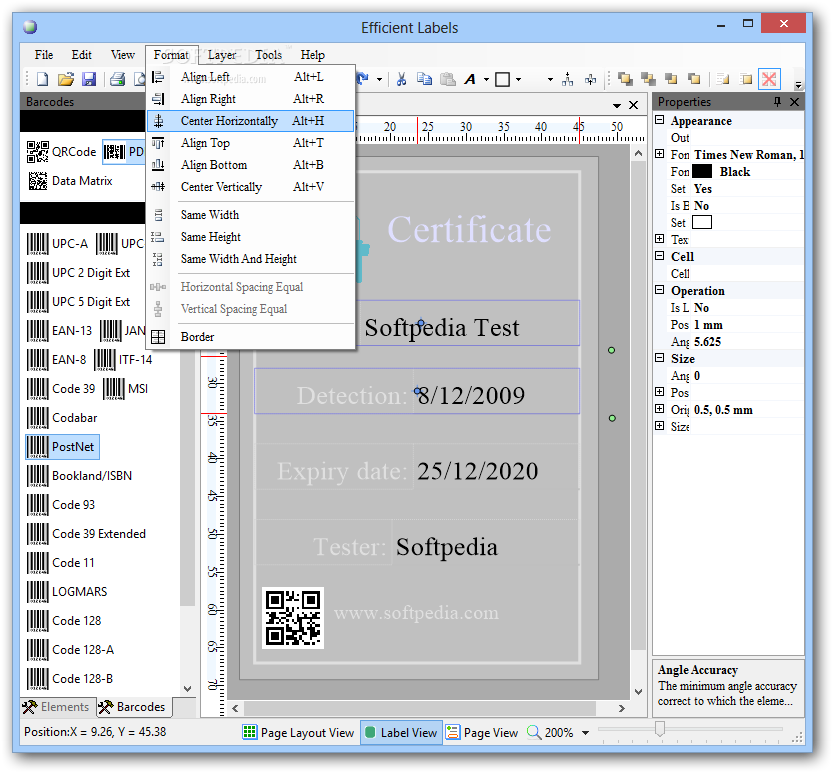The image size is (833, 773).
Task: Open the 200% zoom dropdown
Action: (585, 733)
